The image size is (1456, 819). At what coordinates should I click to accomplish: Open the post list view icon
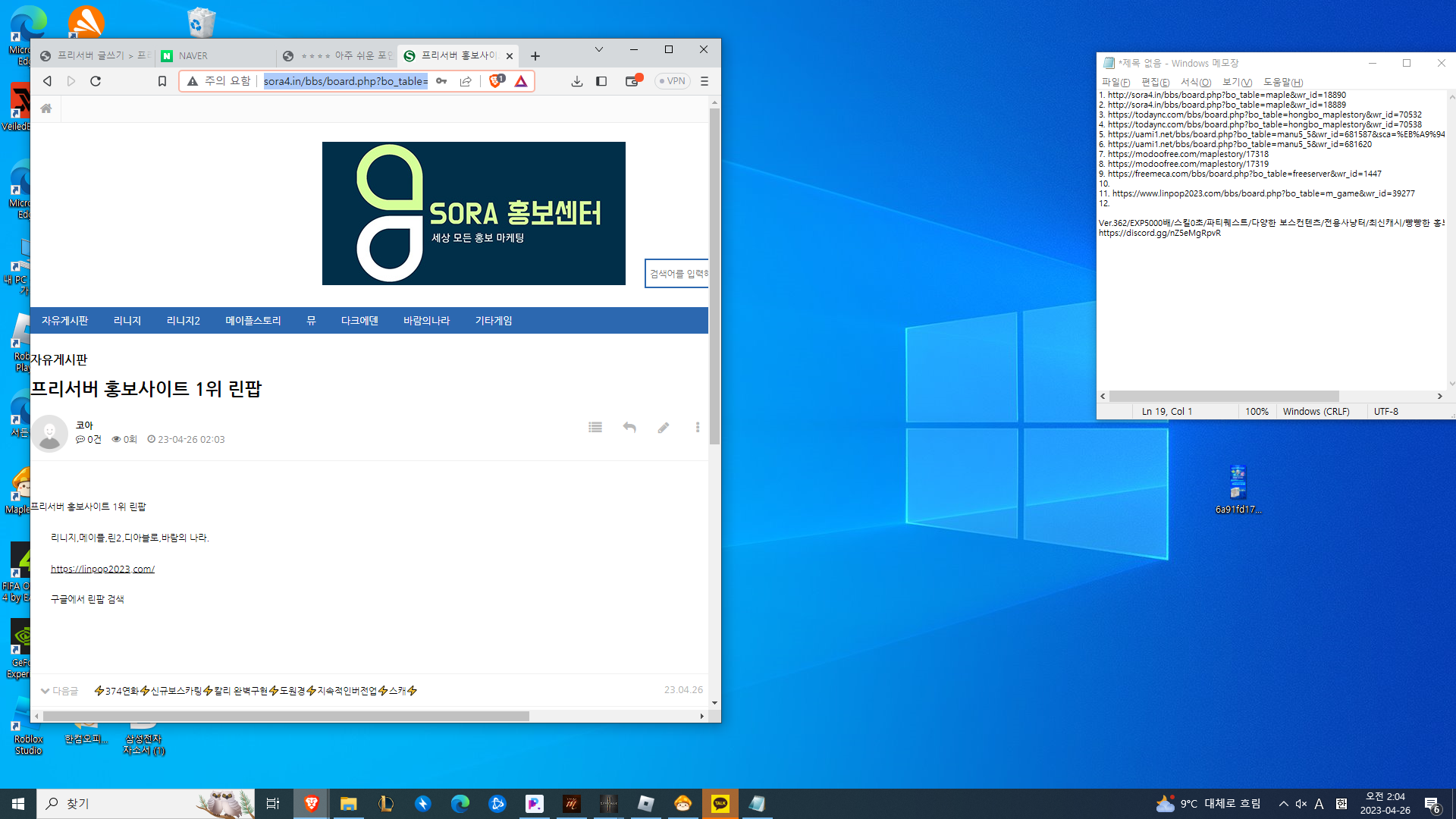point(595,428)
